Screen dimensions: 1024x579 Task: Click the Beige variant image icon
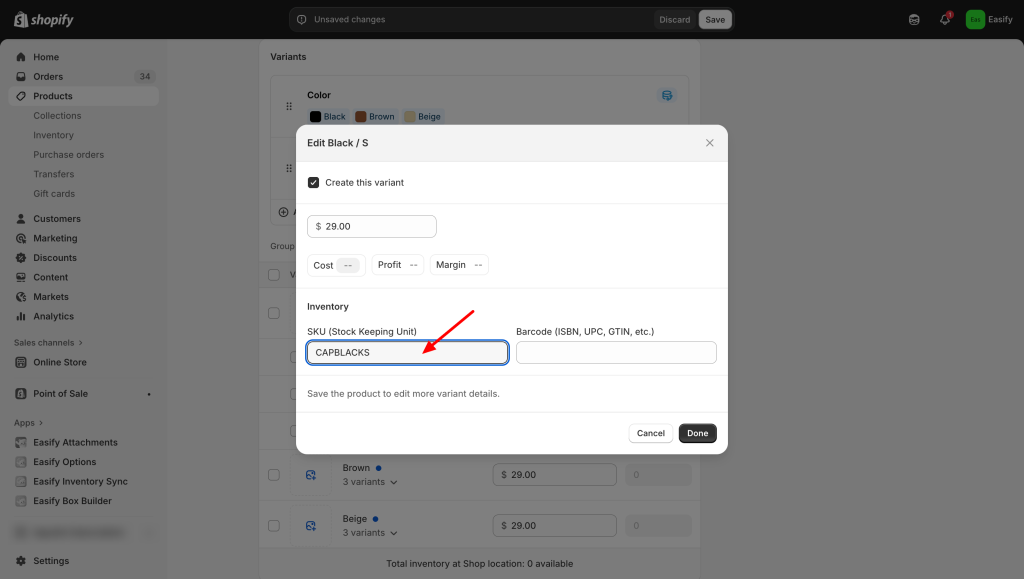tap(311, 525)
